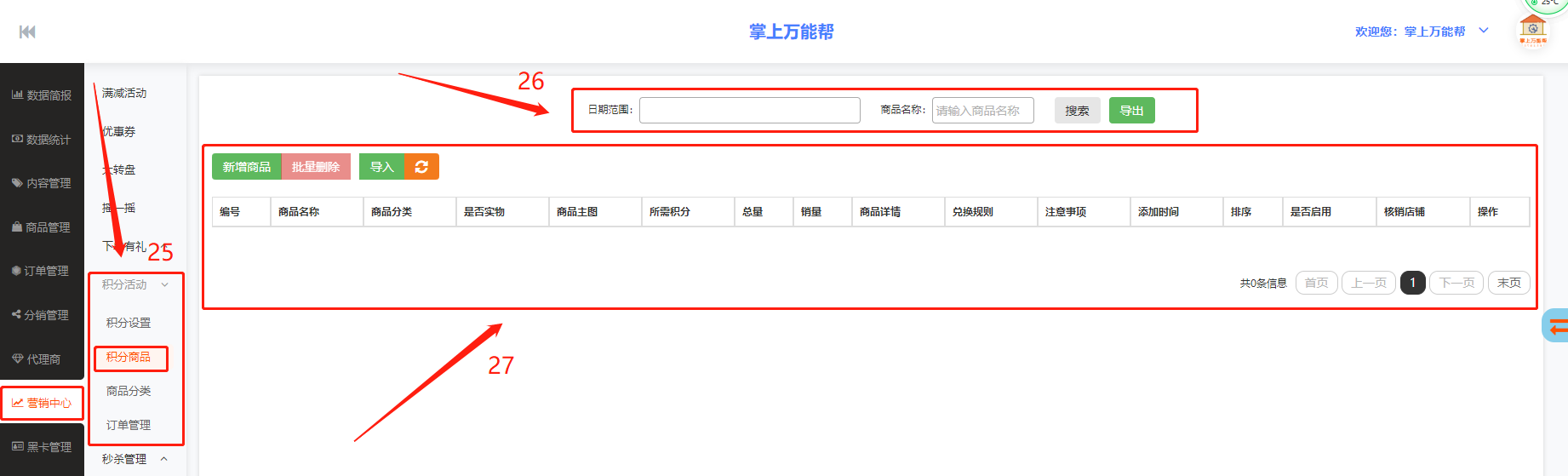Open the orange side panel toggle at right edge
This screenshot has height=476, width=1568.
[x=1556, y=326]
